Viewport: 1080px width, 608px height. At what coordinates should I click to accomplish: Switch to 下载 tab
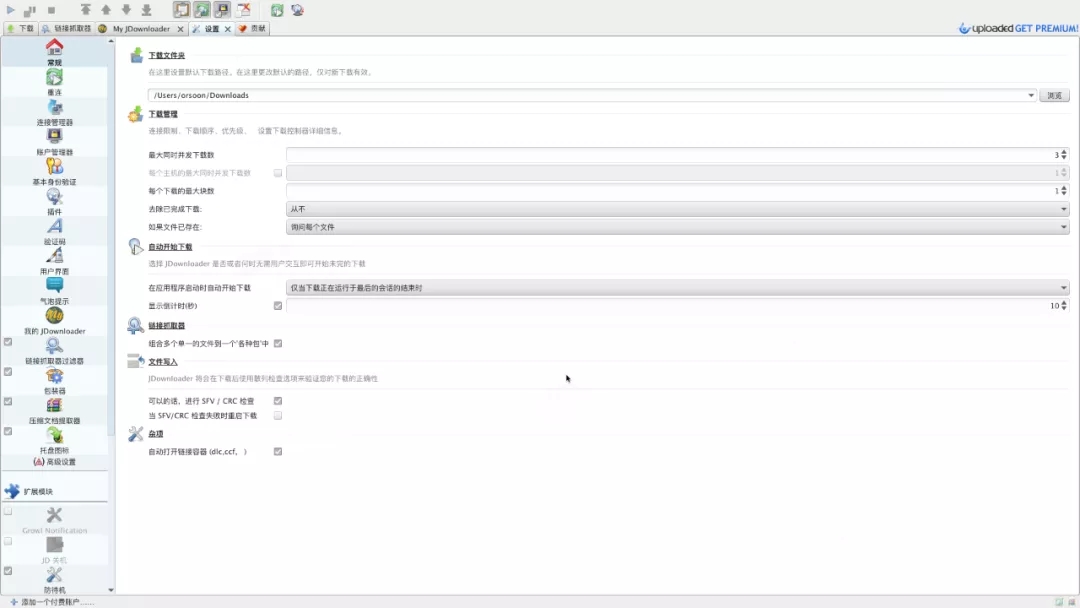(20, 29)
